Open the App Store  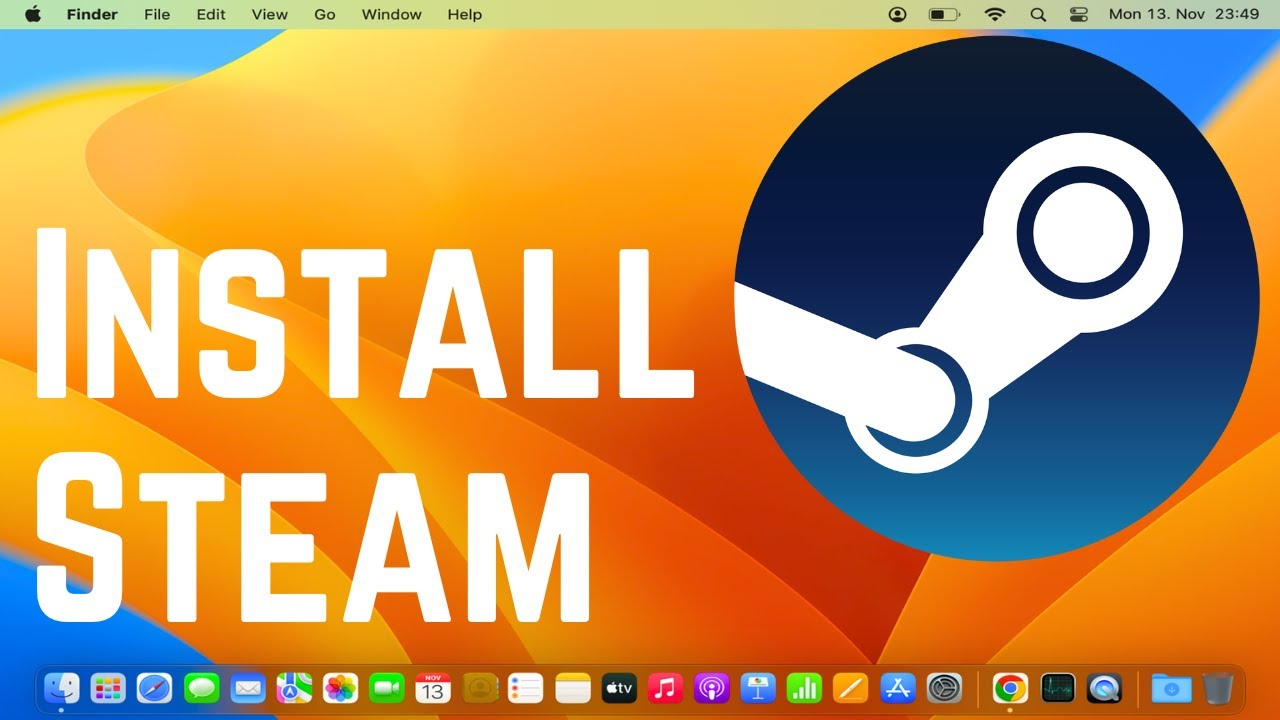click(x=897, y=688)
